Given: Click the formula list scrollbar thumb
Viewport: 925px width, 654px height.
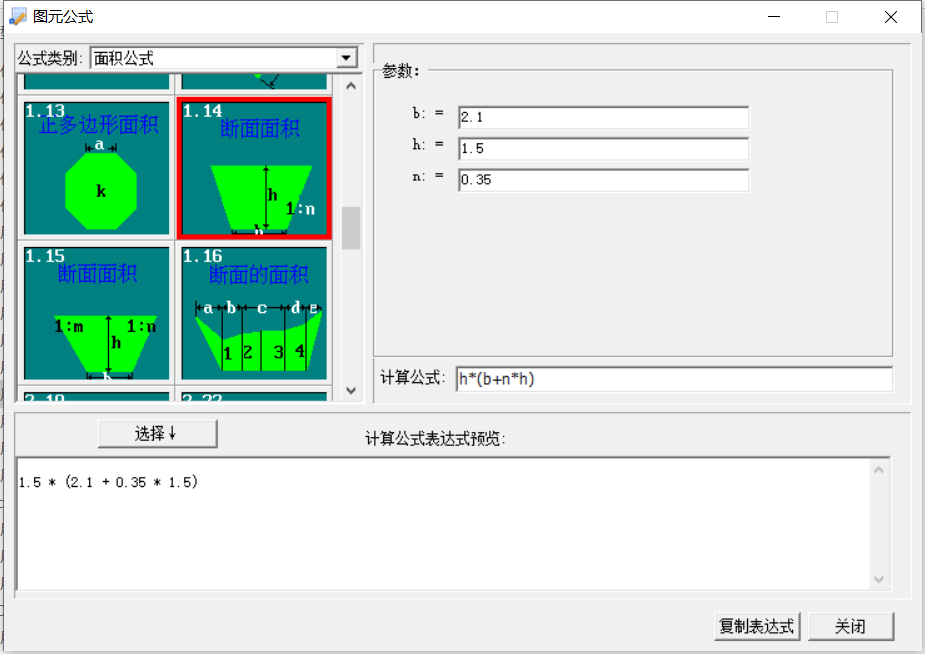Looking at the screenshot, I should [351, 228].
